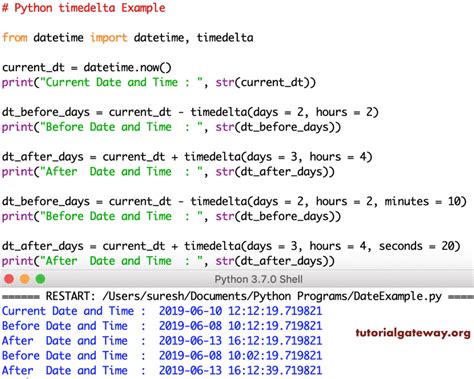Click output '2019-06-10 12:12:19.719821'
This screenshot has width=474, height=379.
point(240,311)
